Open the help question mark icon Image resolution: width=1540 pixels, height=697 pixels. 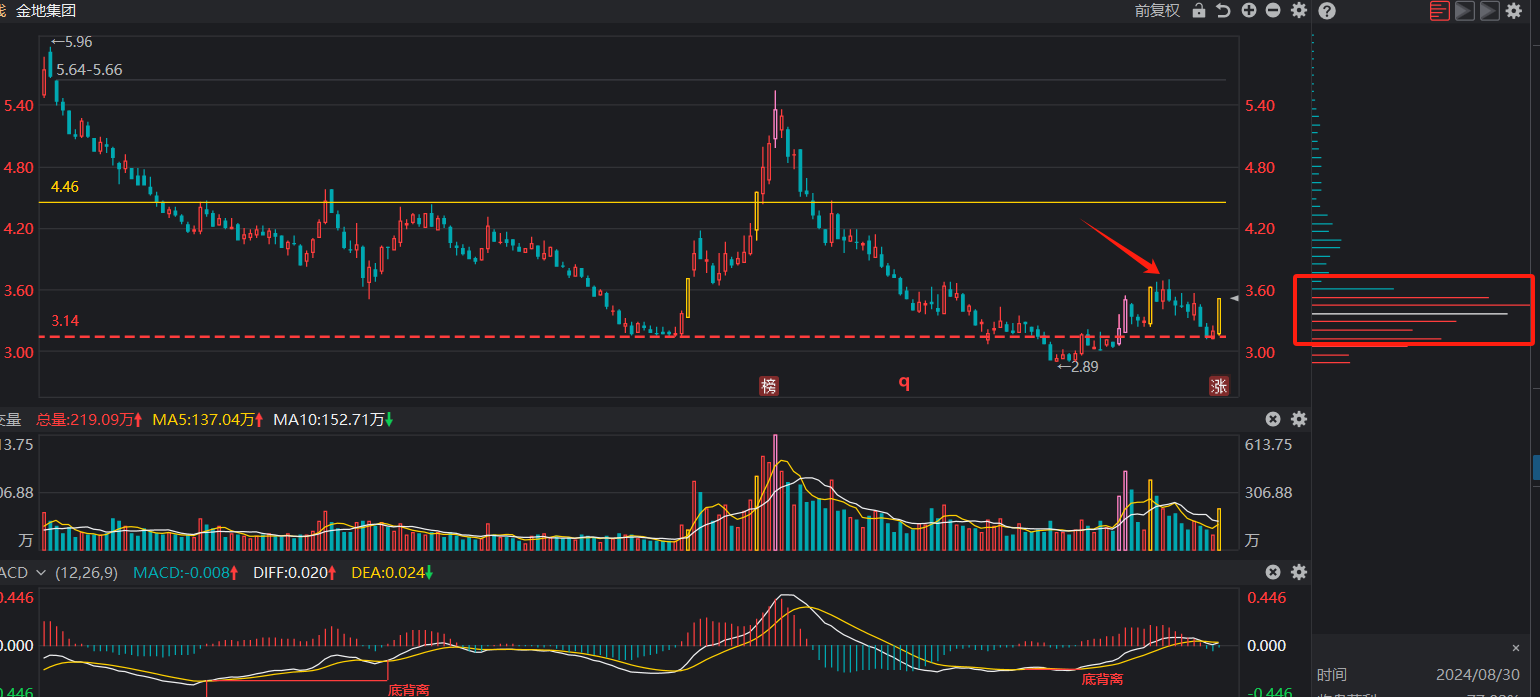pos(1327,11)
